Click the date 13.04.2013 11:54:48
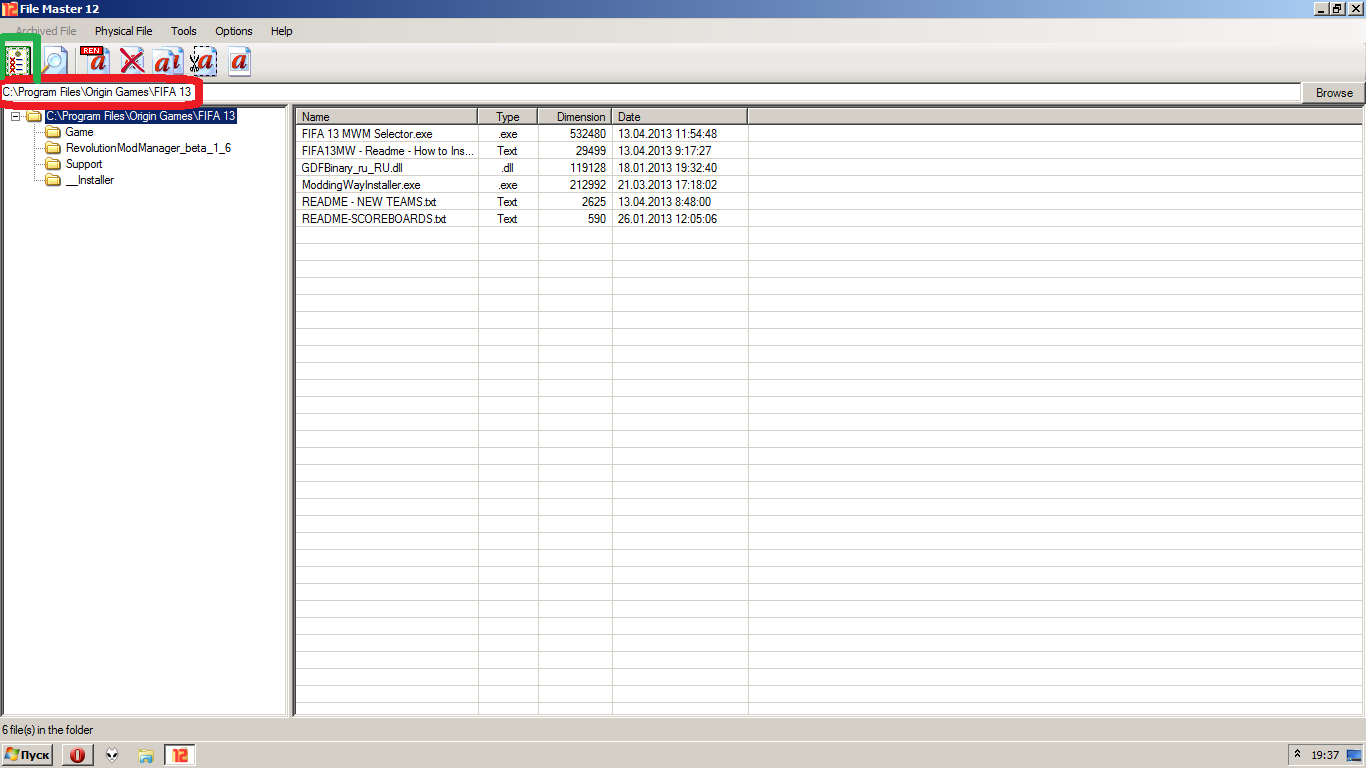The image size is (1366, 768). (x=667, y=134)
